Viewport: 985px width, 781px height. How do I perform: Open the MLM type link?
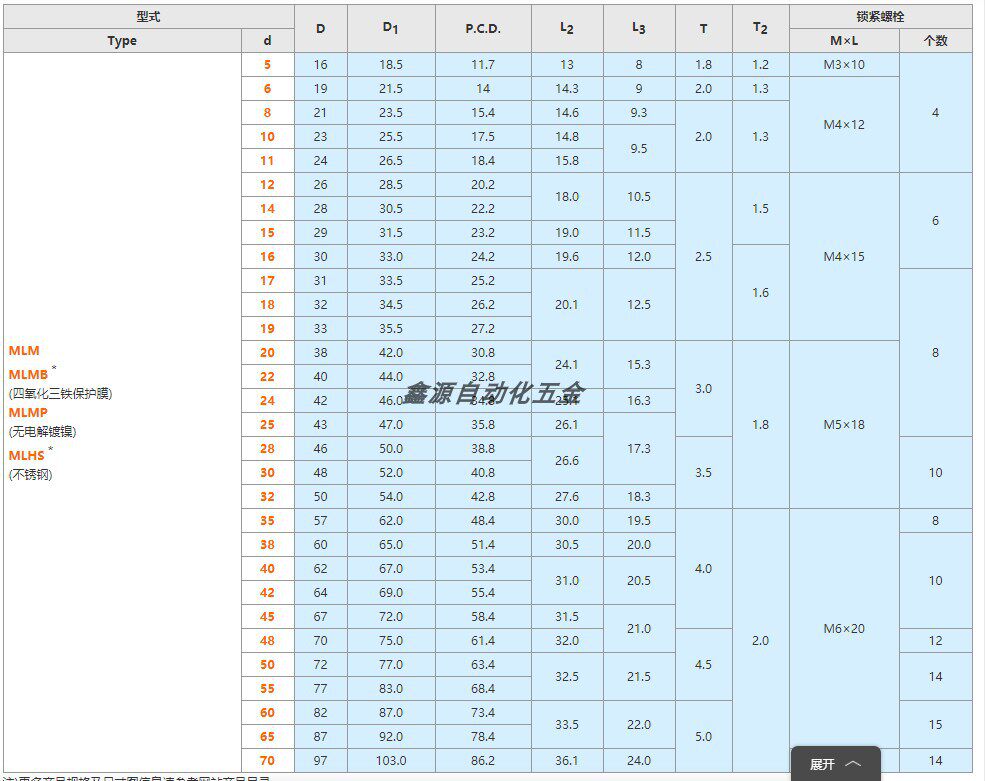coord(24,351)
